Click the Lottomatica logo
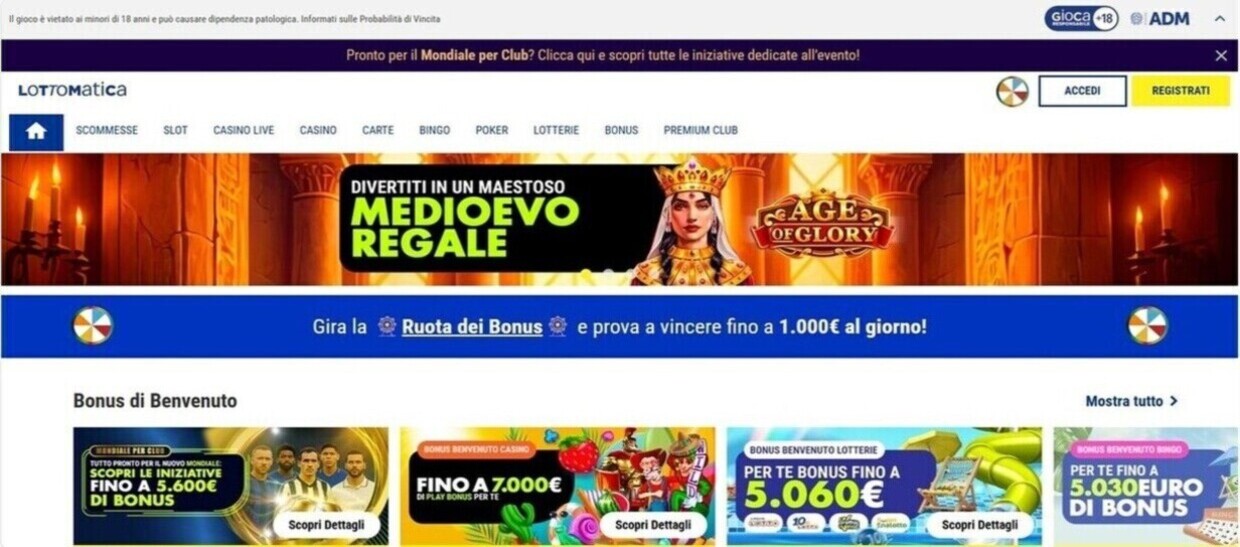 (x=72, y=90)
